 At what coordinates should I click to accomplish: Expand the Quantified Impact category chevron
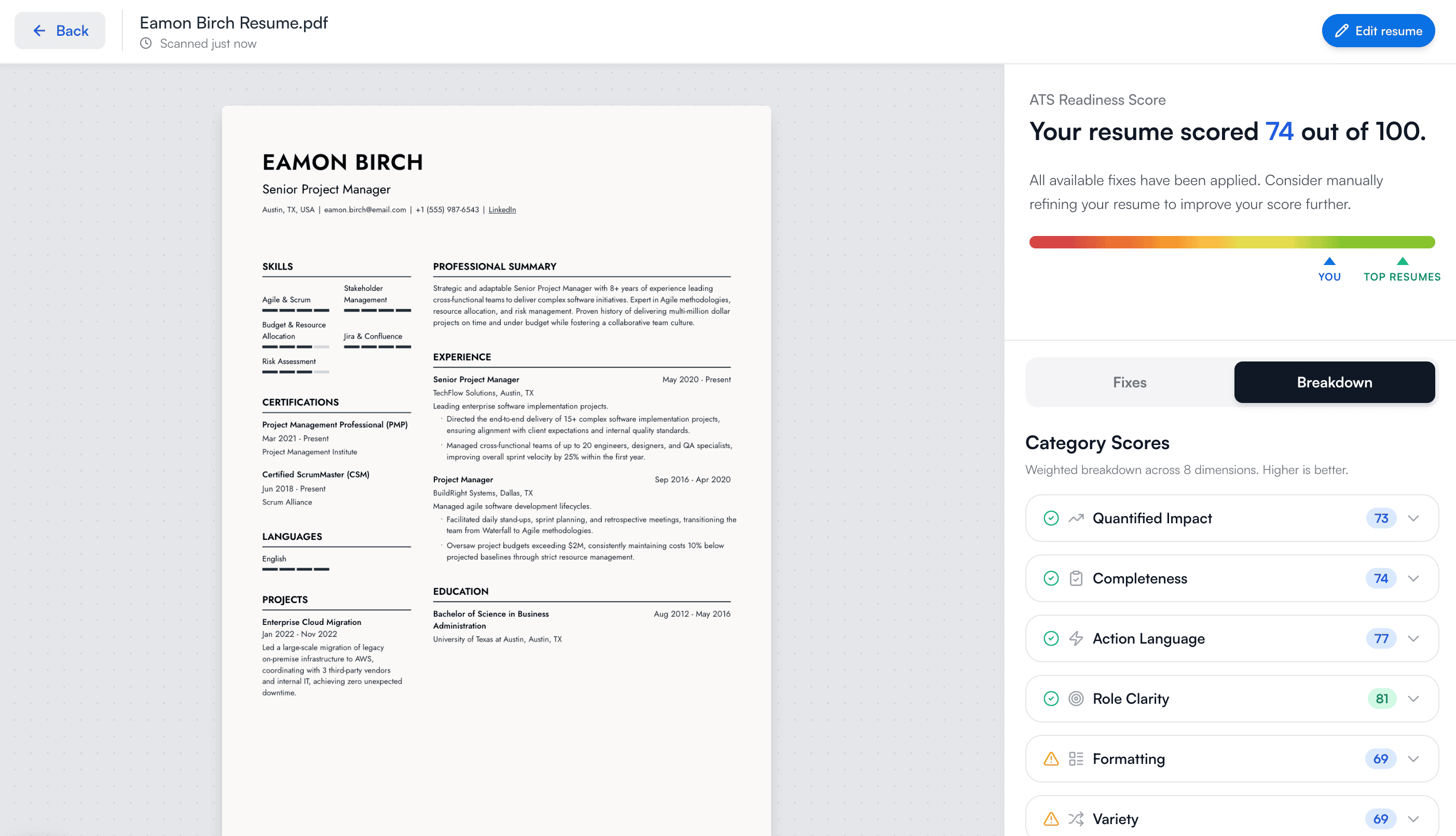[1413, 519]
